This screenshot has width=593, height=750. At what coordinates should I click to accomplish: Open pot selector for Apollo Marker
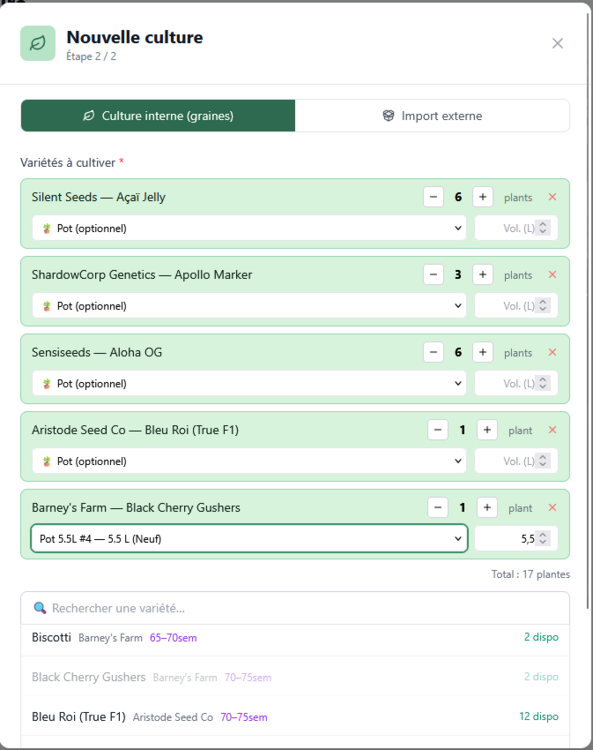(249, 306)
